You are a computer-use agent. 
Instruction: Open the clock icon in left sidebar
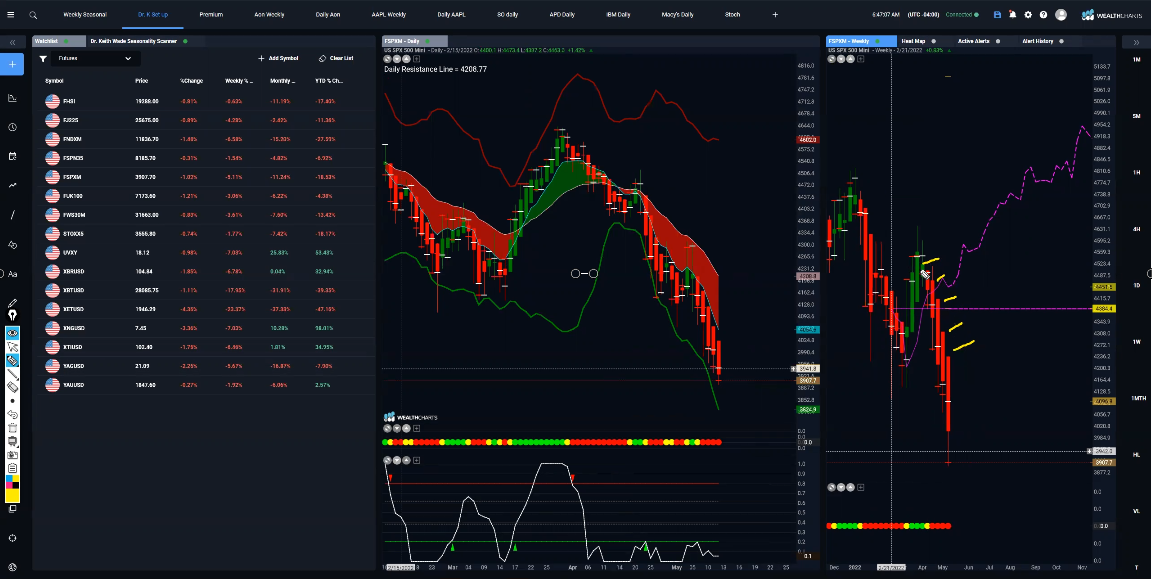pyautogui.click(x=12, y=127)
